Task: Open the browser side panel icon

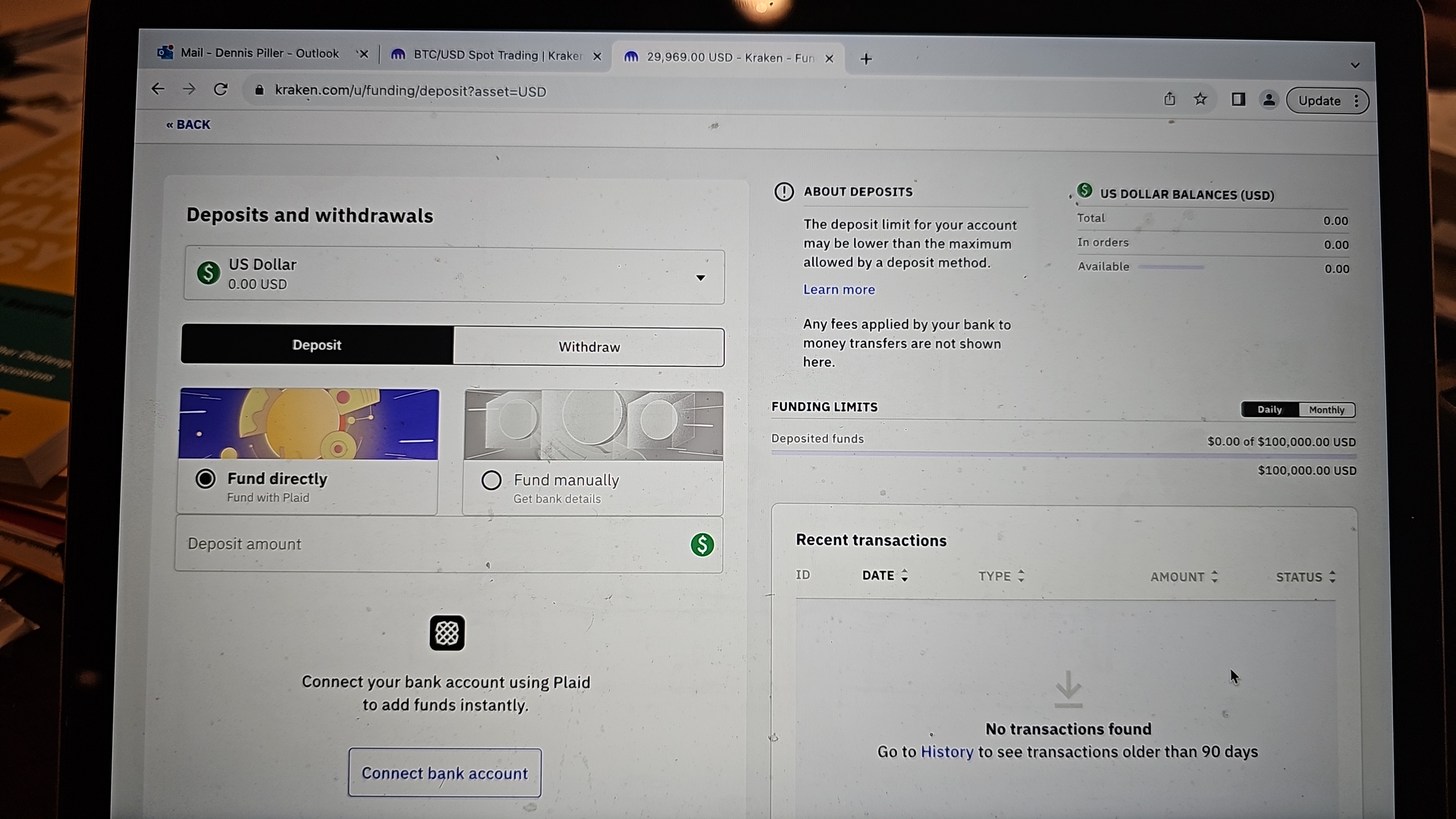Action: click(x=1238, y=100)
